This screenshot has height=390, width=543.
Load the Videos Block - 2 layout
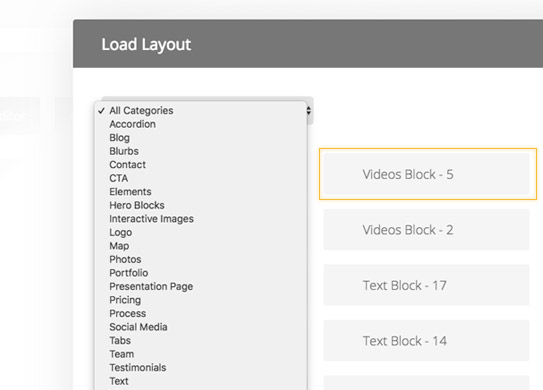426,229
